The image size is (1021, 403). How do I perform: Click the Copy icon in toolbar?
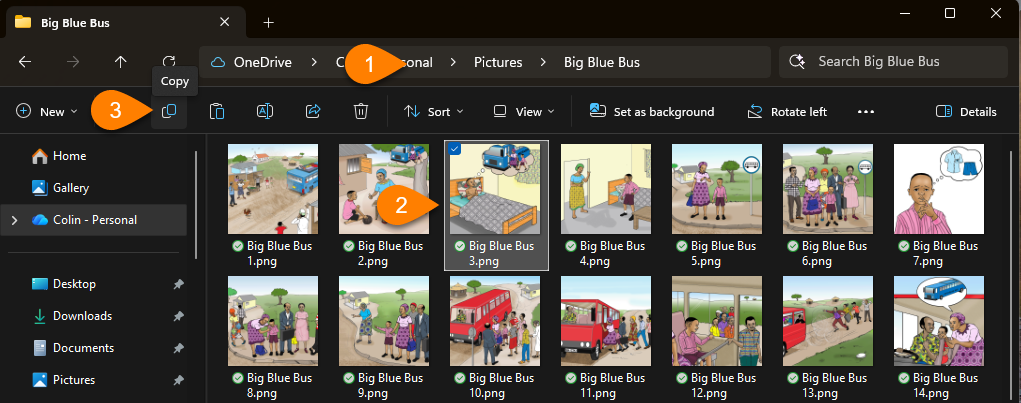[x=169, y=112]
